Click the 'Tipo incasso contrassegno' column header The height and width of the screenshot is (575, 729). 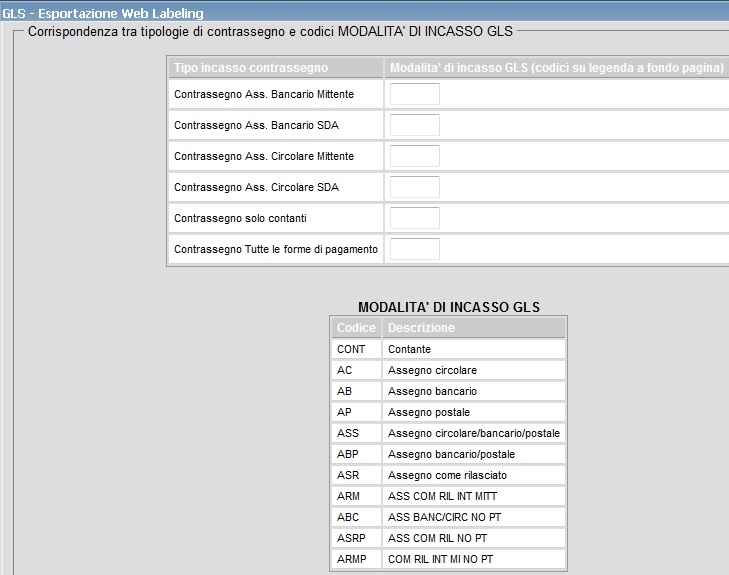pyautogui.click(x=276, y=68)
